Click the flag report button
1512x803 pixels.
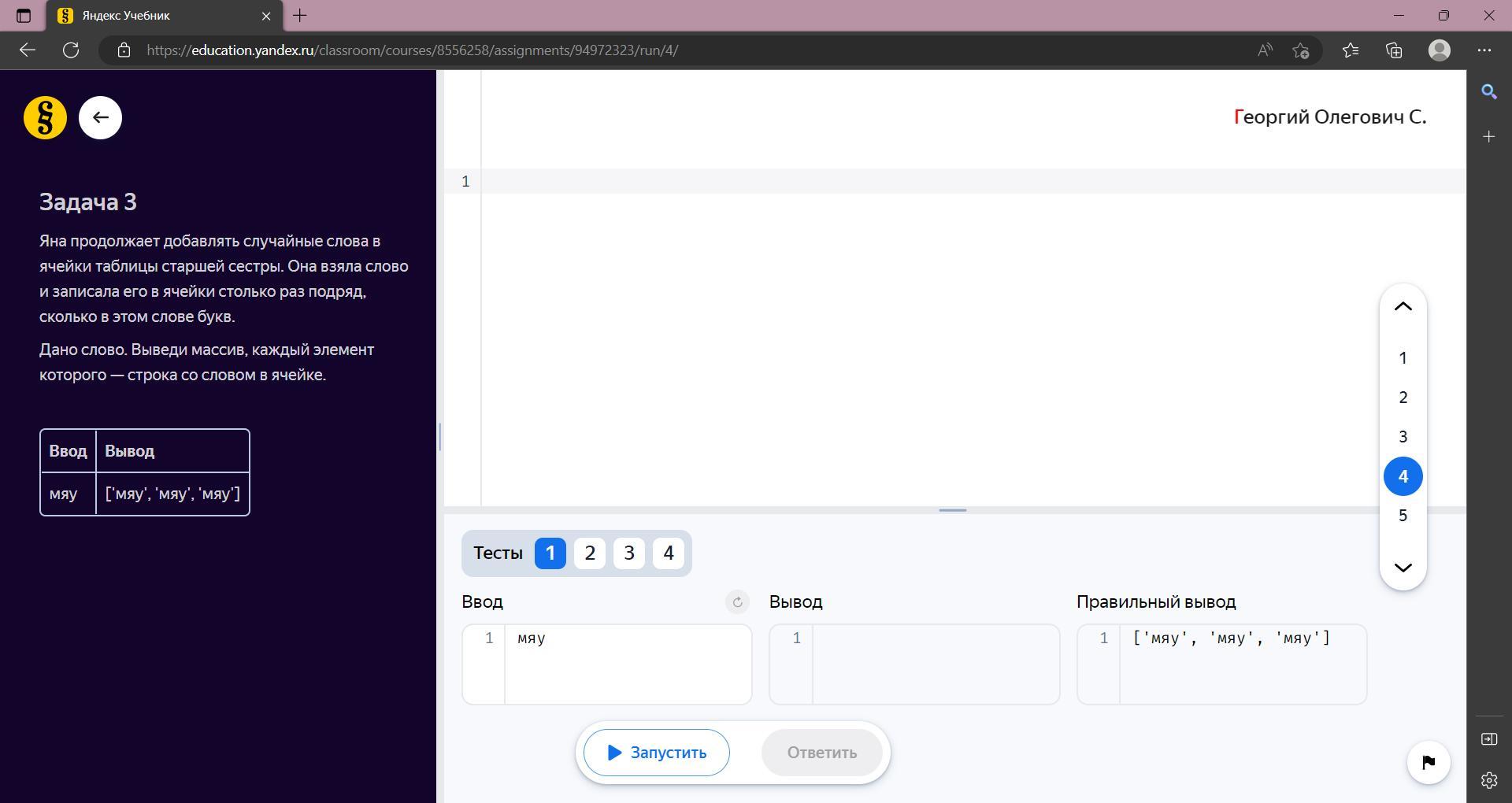click(x=1429, y=762)
